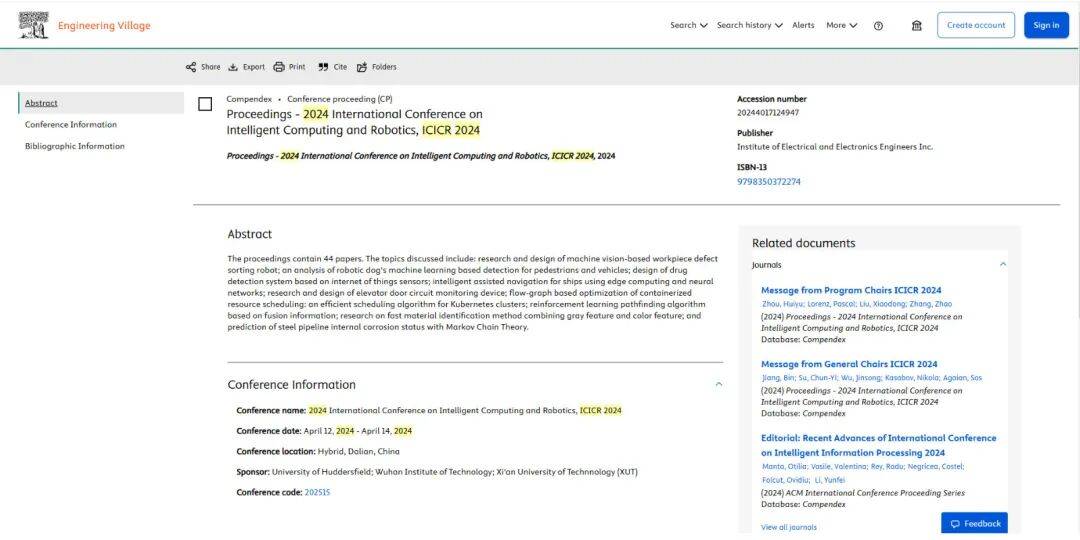Click author Rey, Radu

pyautogui.click(x=886, y=466)
